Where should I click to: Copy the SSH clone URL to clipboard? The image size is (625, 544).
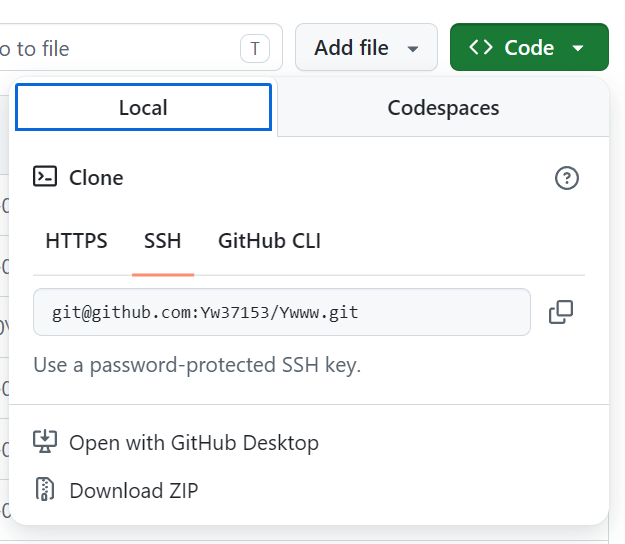[561, 312]
